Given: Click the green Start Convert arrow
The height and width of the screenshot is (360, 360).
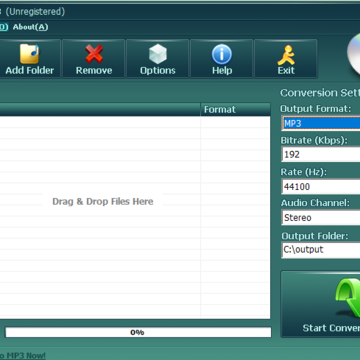Looking at the screenshot, I should (x=348, y=298).
